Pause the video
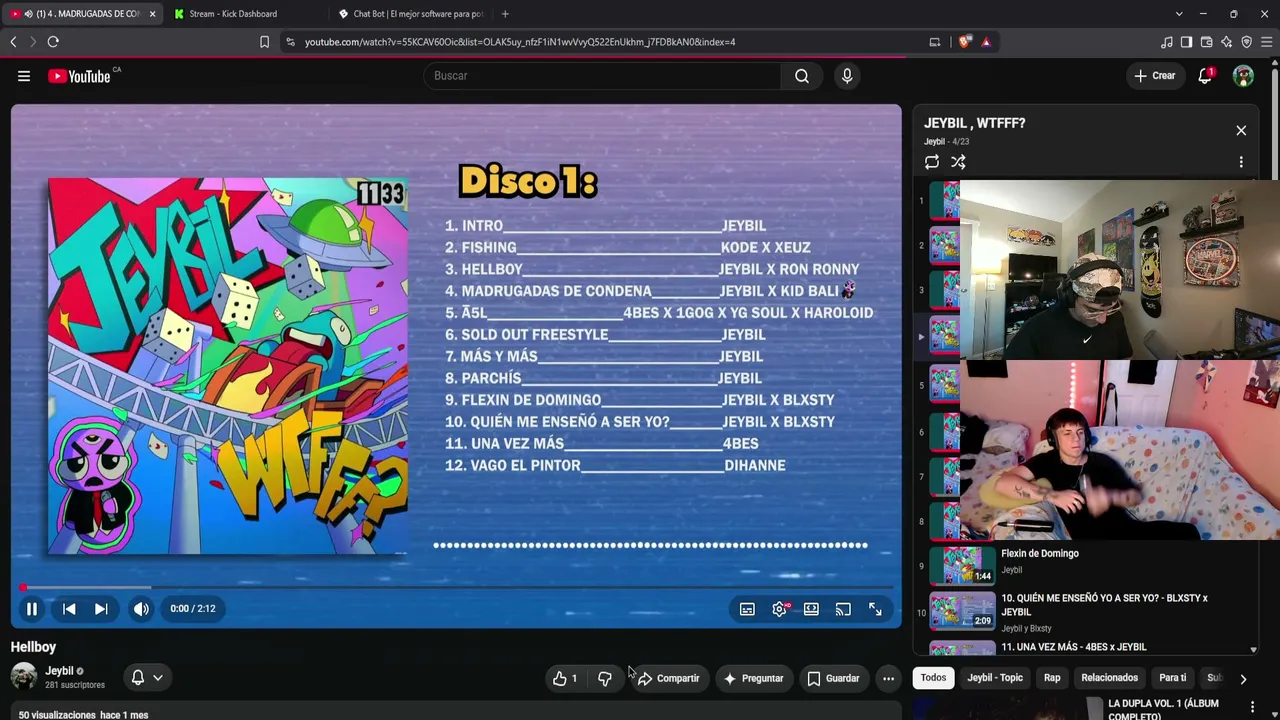The image size is (1280, 720). coord(32,609)
